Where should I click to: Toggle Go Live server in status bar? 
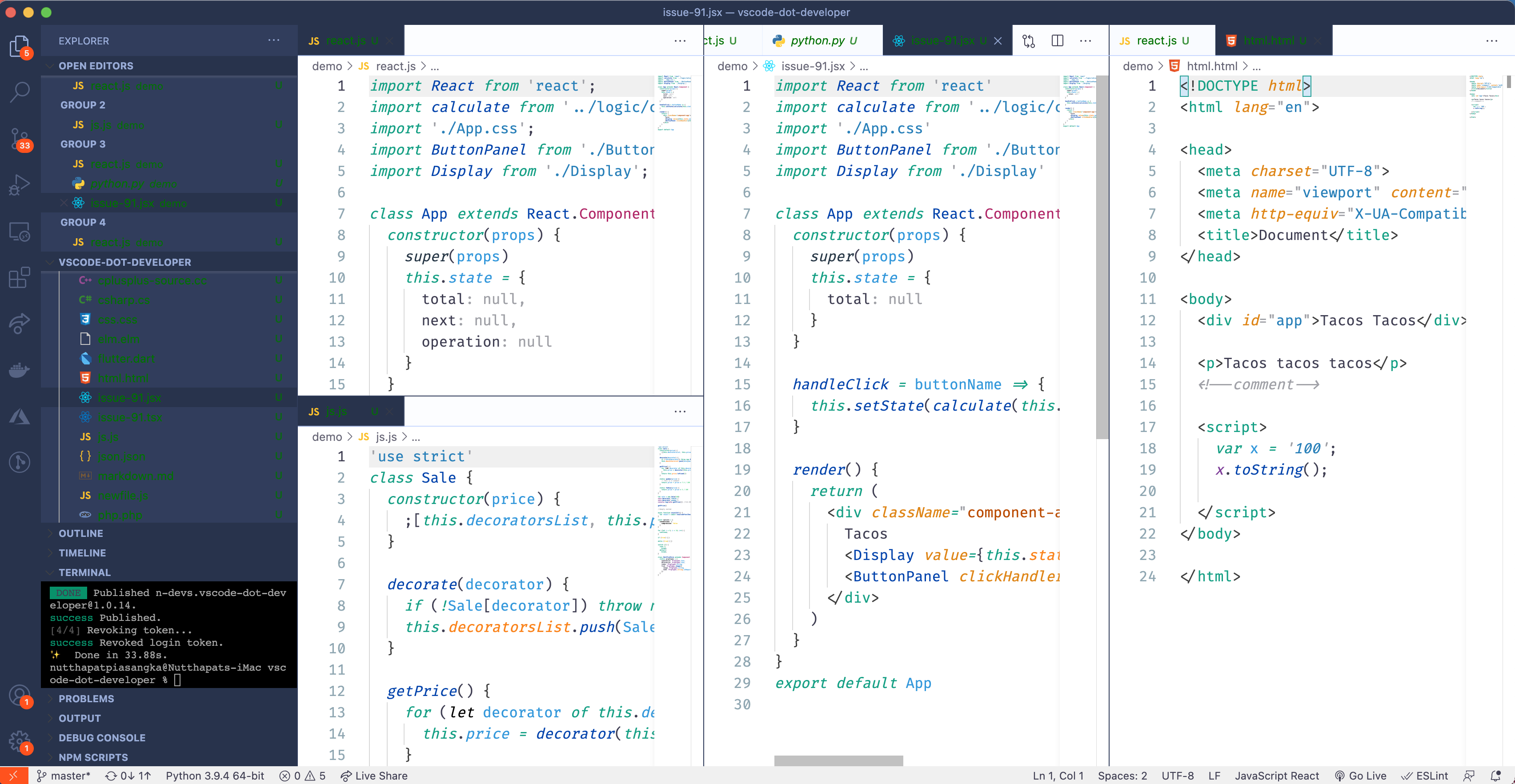(1360, 775)
